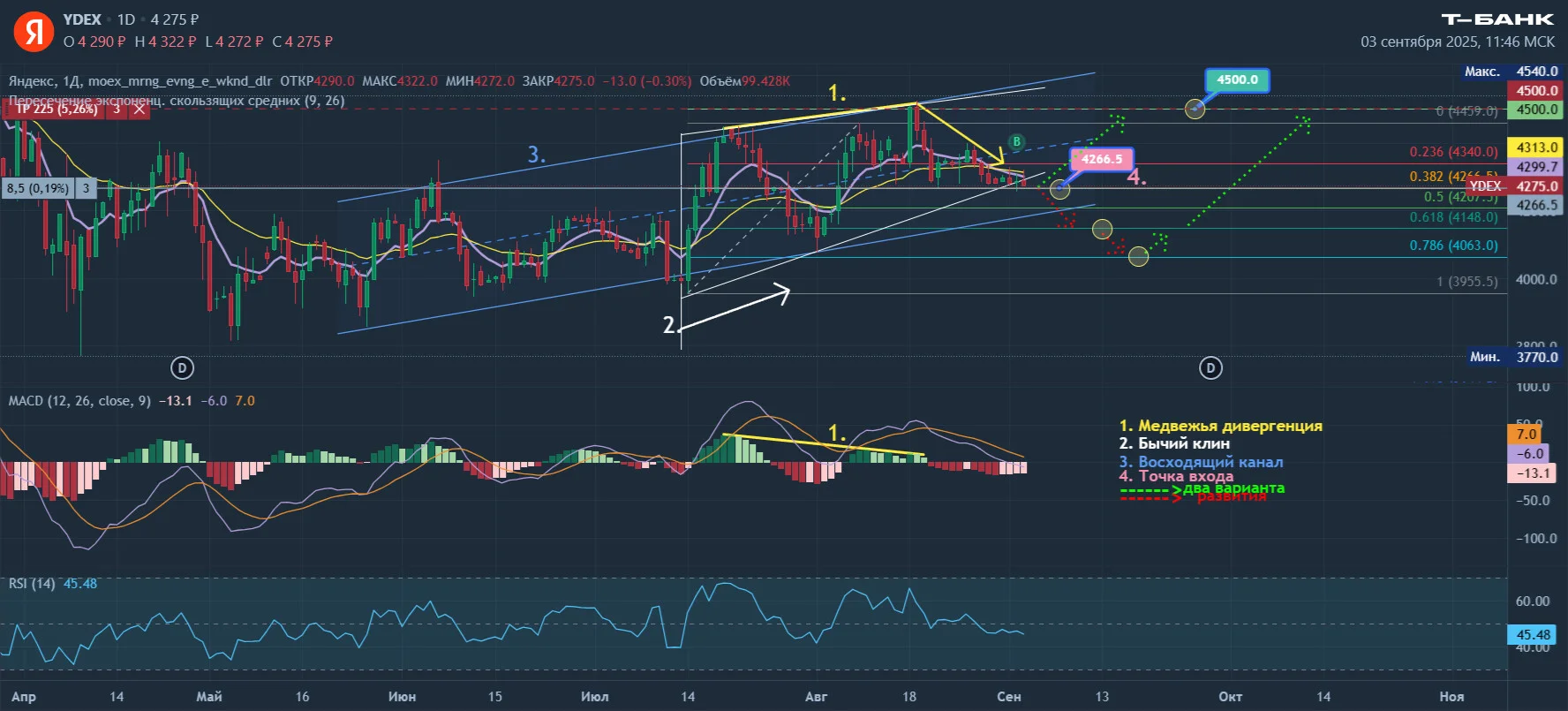Select the Яндекс, 1Д series legend

(140, 81)
